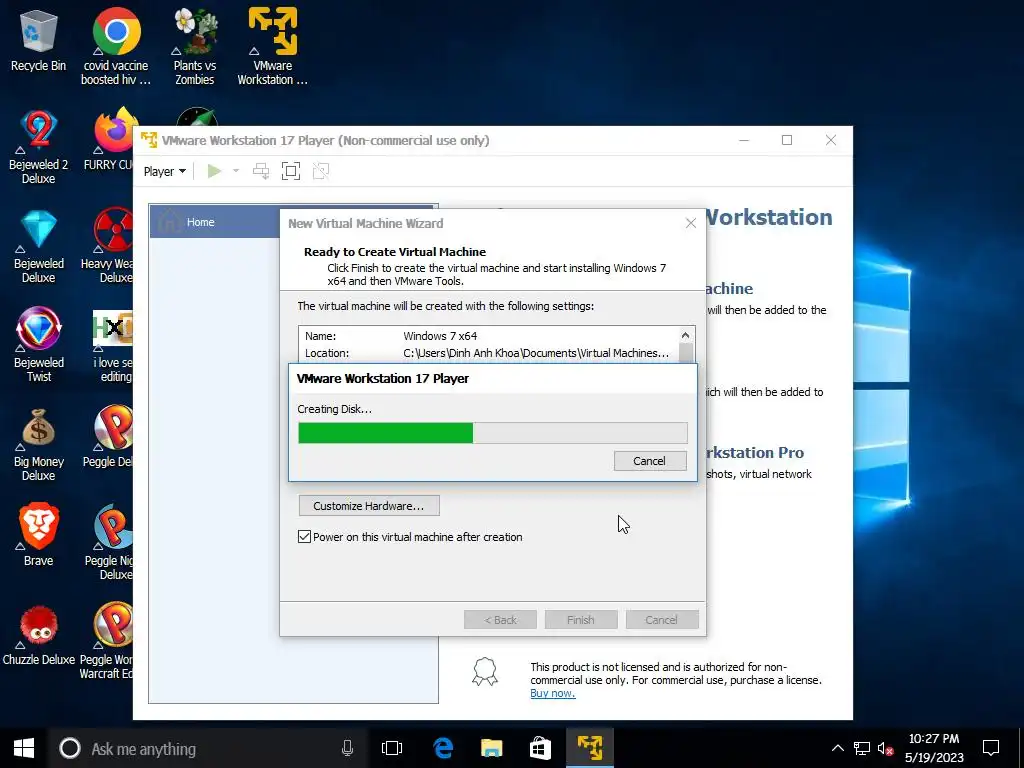Open Microsoft Store from taskbar
Image resolution: width=1024 pixels, height=768 pixels.
pos(540,748)
